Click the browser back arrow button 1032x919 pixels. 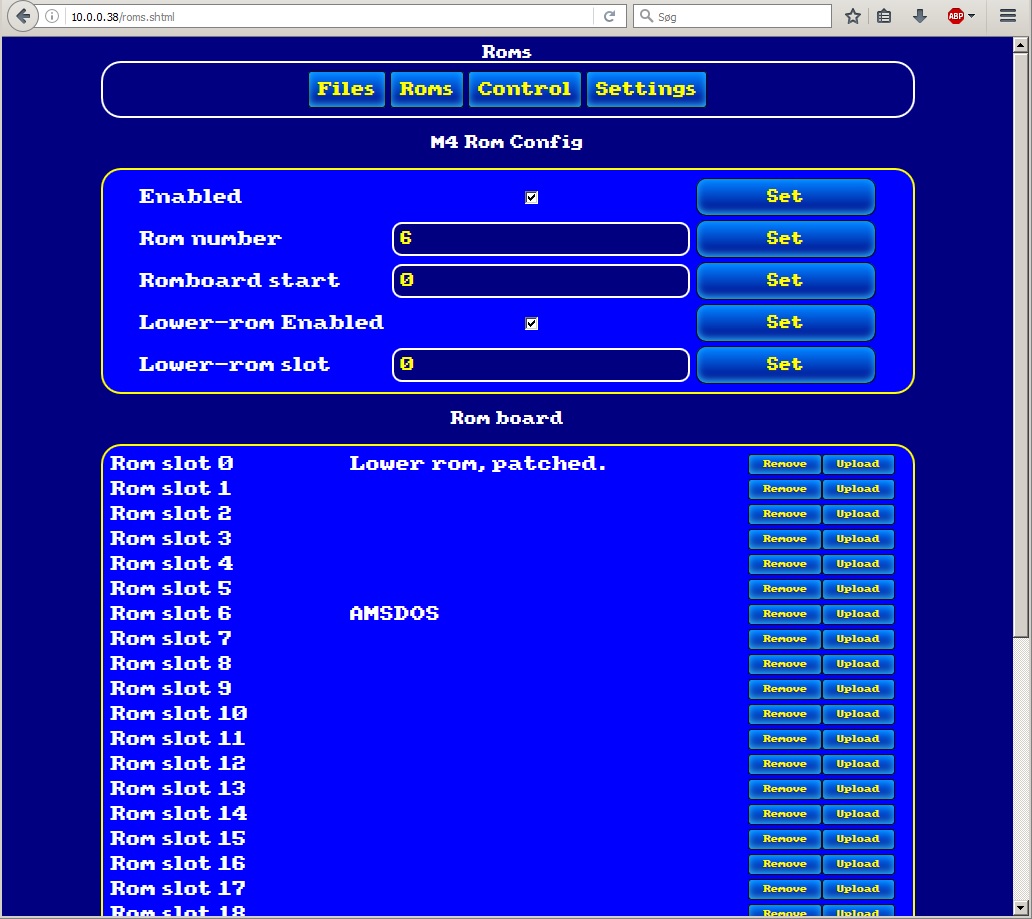[x=23, y=16]
